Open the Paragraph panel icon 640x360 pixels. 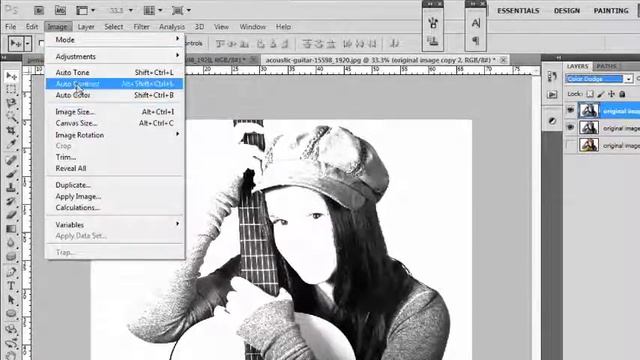pos(476,41)
